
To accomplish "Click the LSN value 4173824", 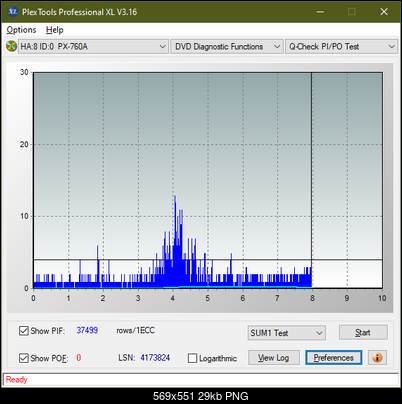I will [x=155, y=358].
